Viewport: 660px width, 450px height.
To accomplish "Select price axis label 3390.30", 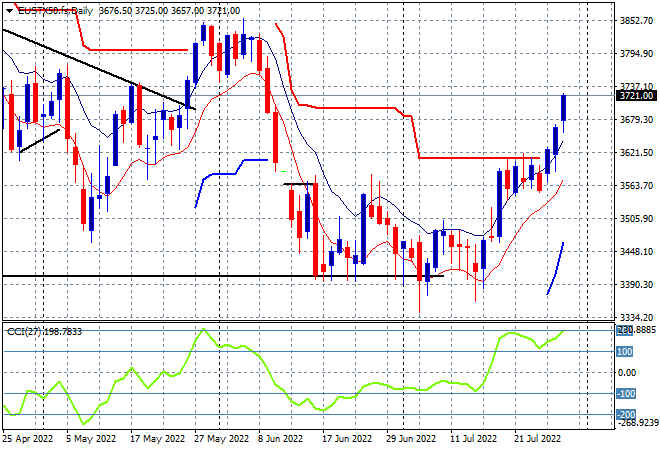I will (636, 285).
